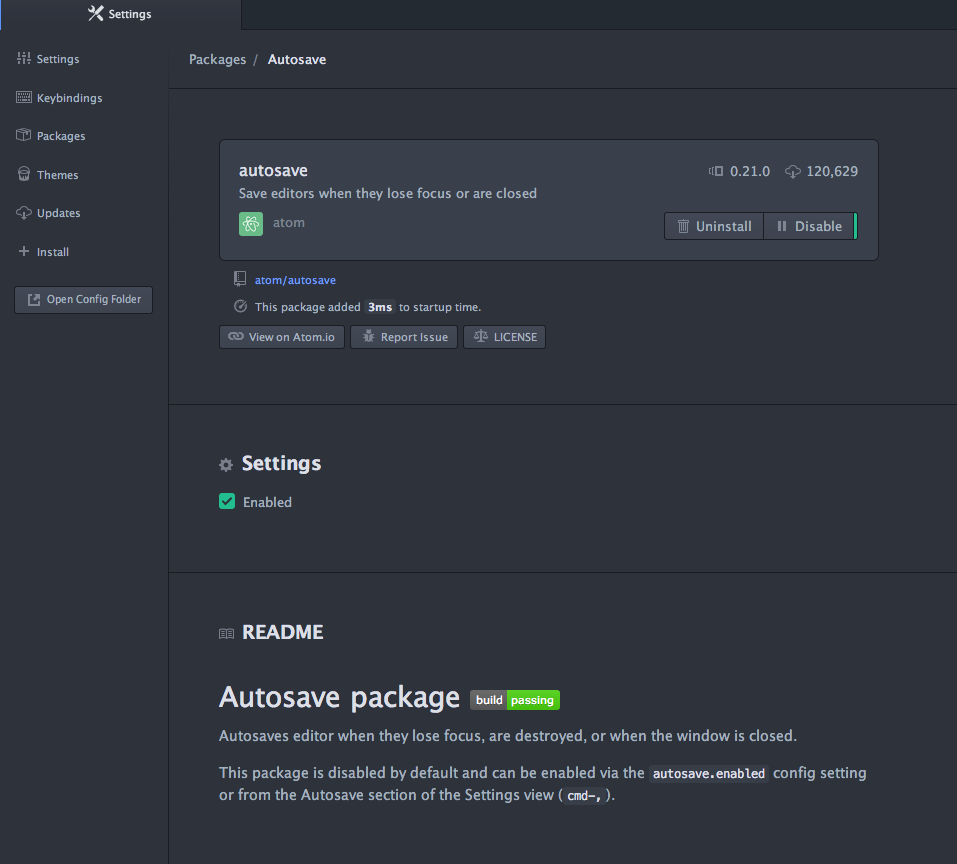Viewport: 957px width, 864px height.
Task: Click View on Atom.io button
Action: click(x=282, y=337)
